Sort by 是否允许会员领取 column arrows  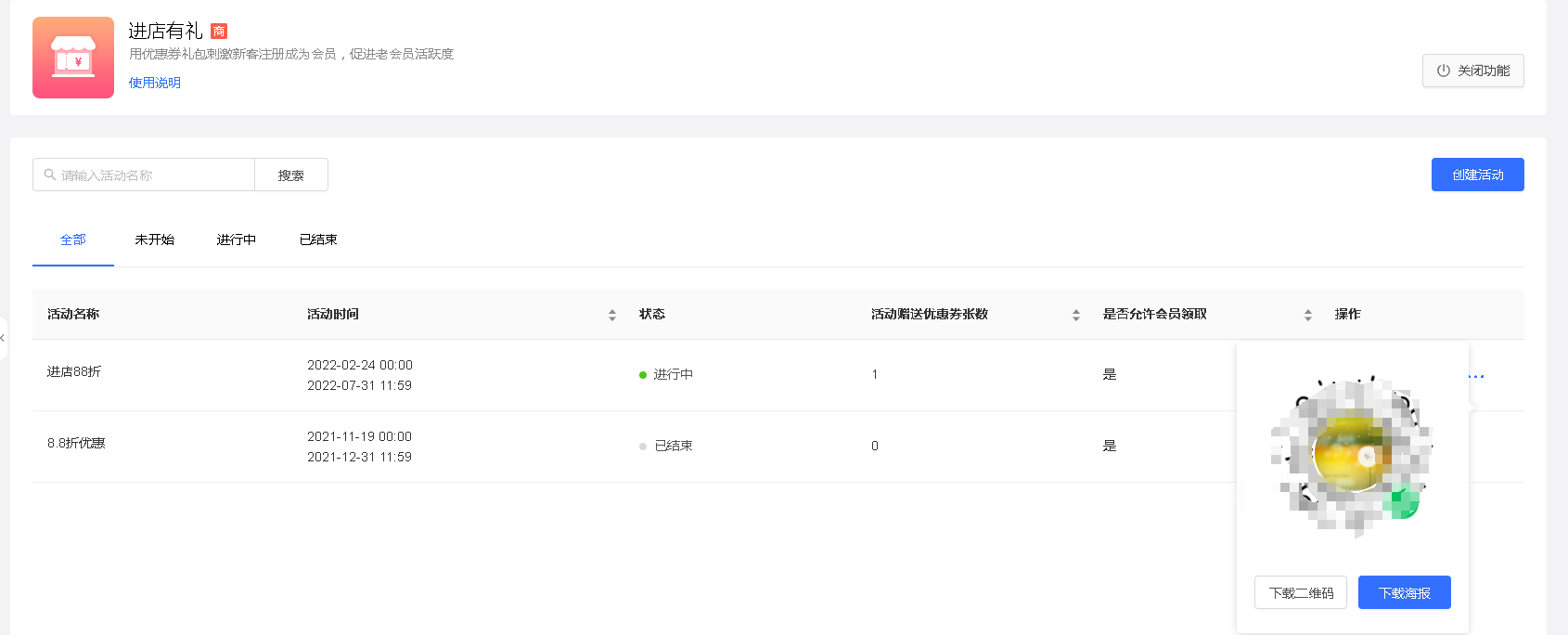click(1308, 315)
